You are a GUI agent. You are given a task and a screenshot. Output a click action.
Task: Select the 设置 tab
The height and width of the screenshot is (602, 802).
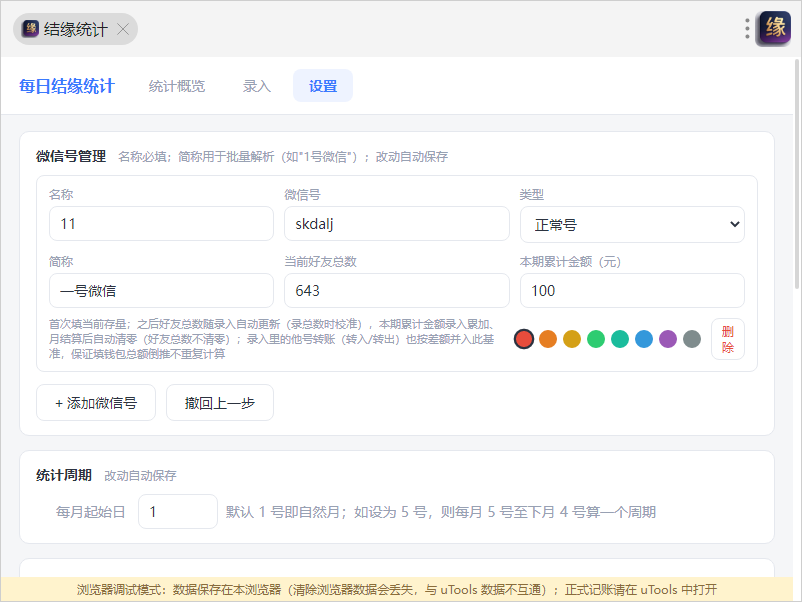323,86
